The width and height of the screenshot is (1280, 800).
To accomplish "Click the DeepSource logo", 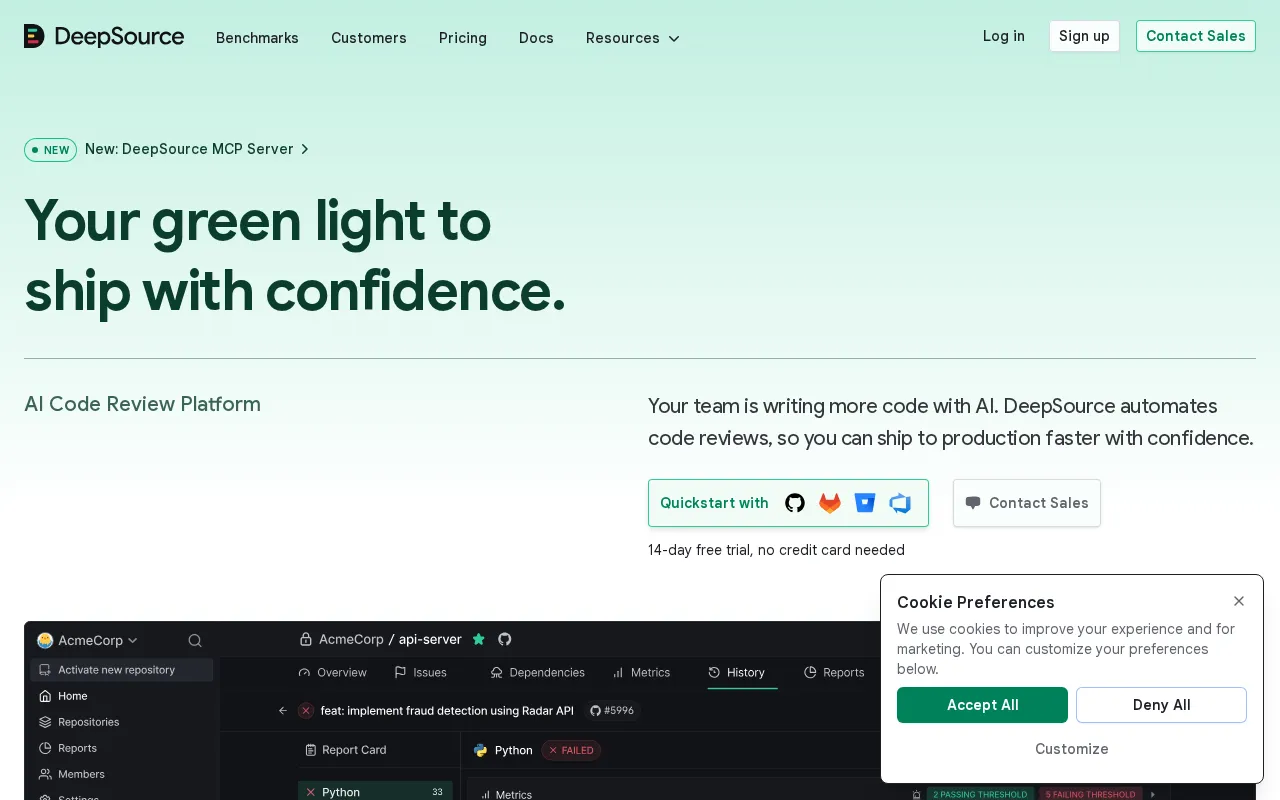I will 104,37.
